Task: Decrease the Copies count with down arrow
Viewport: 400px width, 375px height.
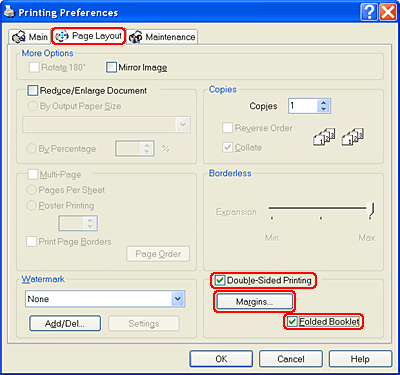Action: [x=323, y=109]
